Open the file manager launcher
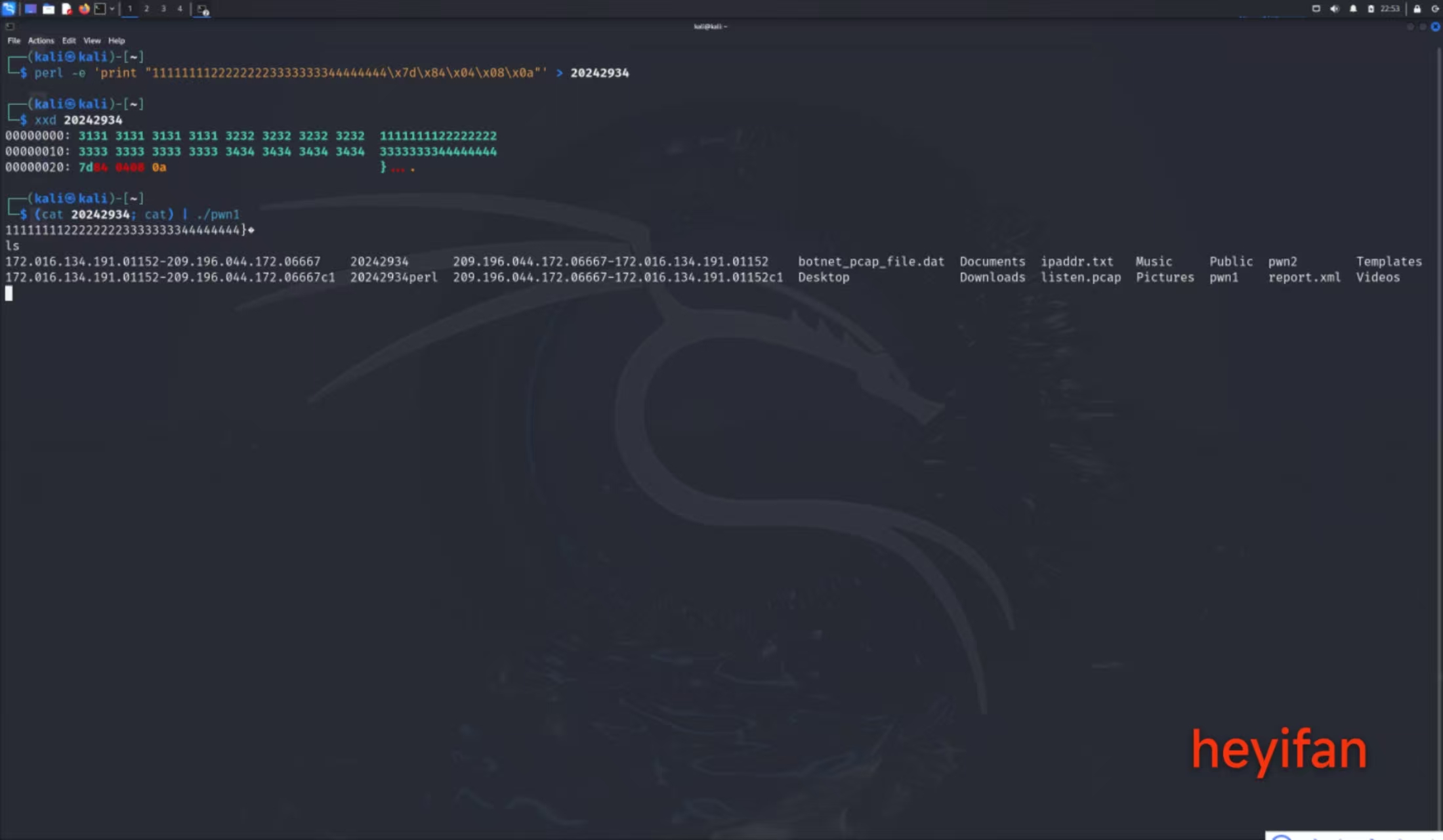The height and width of the screenshot is (840, 1443). [x=49, y=9]
